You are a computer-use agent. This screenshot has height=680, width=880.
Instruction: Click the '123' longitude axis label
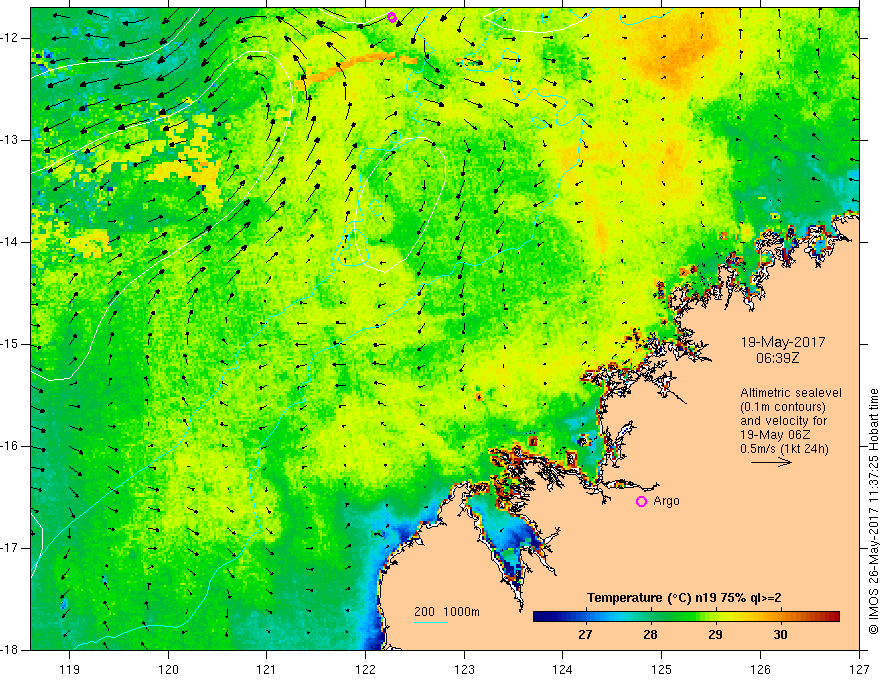[464, 669]
